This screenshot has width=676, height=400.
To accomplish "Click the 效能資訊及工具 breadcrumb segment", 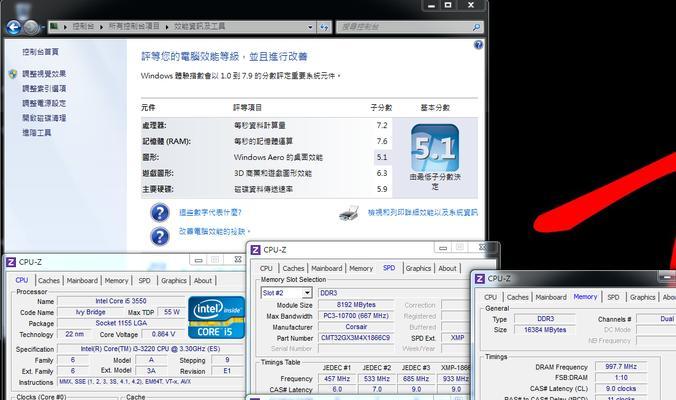I will click(x=199, y=26).
